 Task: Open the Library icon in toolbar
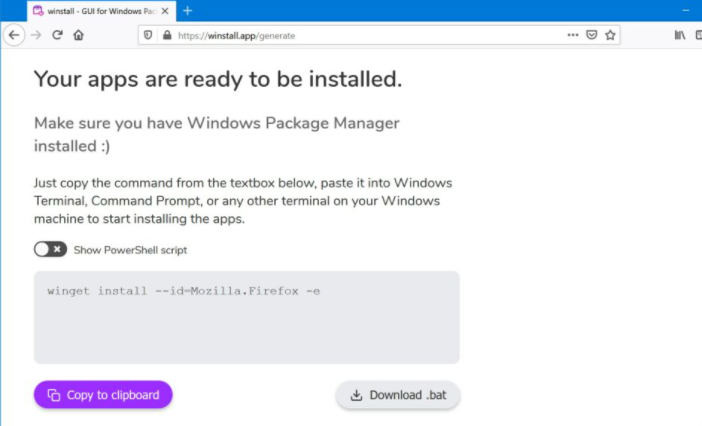[x=680, y=35]
